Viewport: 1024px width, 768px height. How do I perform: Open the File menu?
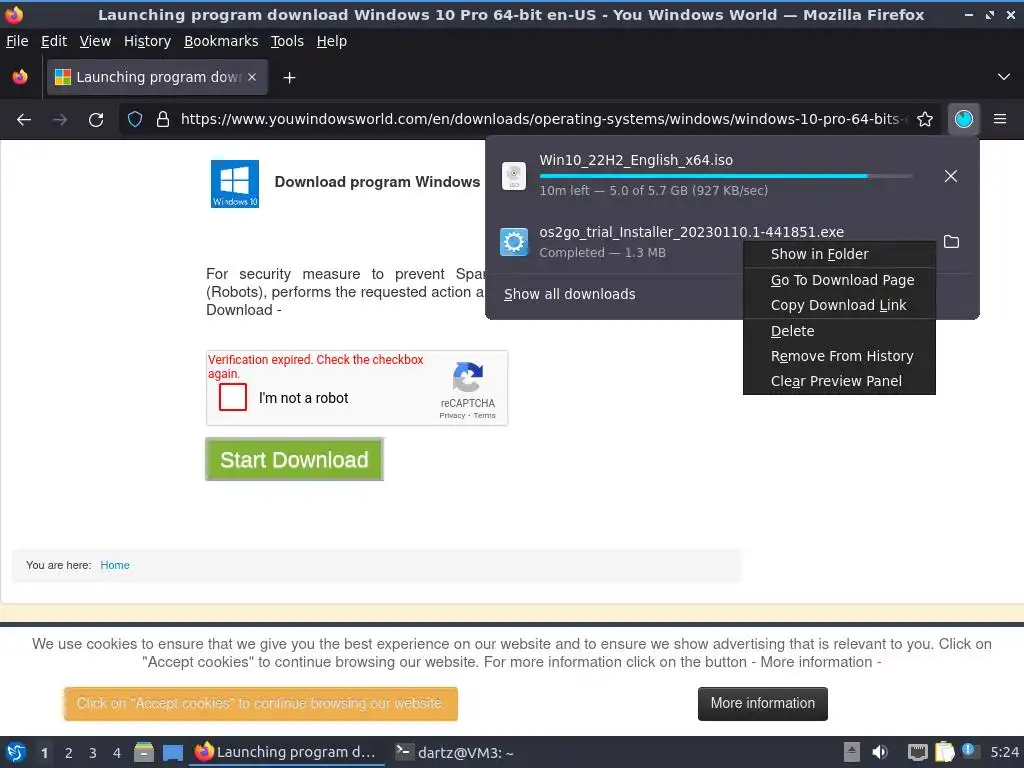click(x=17, y=41)
